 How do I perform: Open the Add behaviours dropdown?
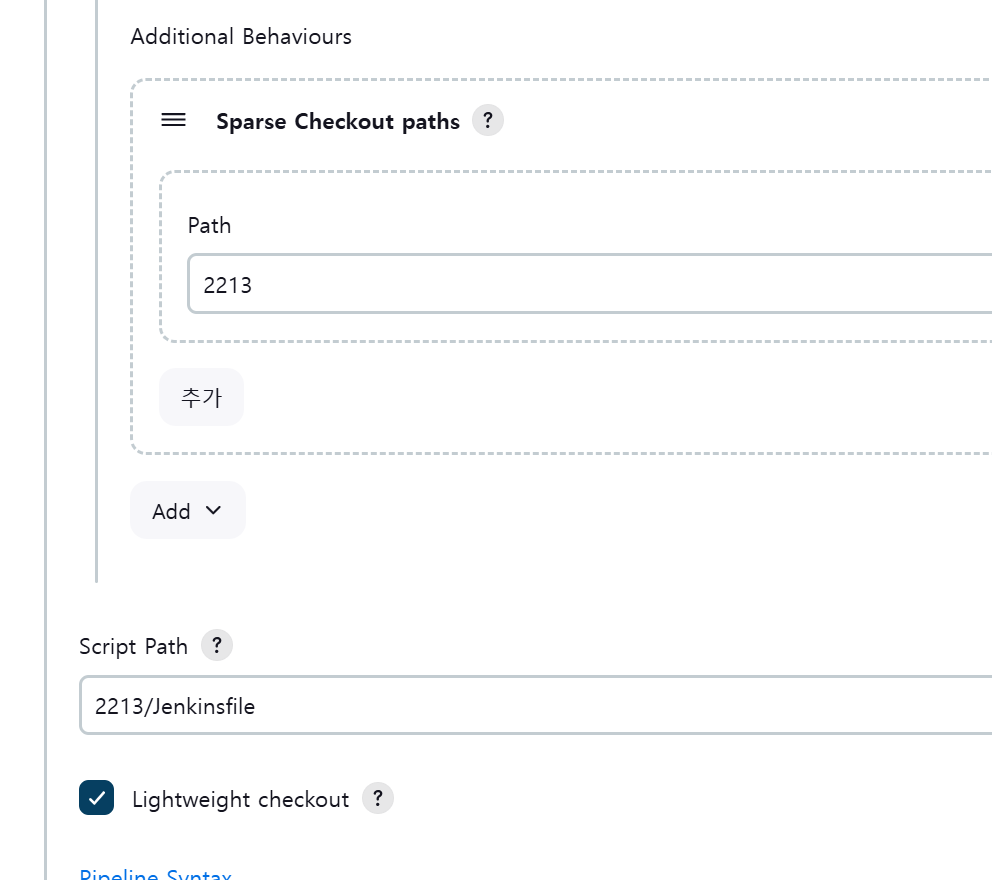point(187,511)
